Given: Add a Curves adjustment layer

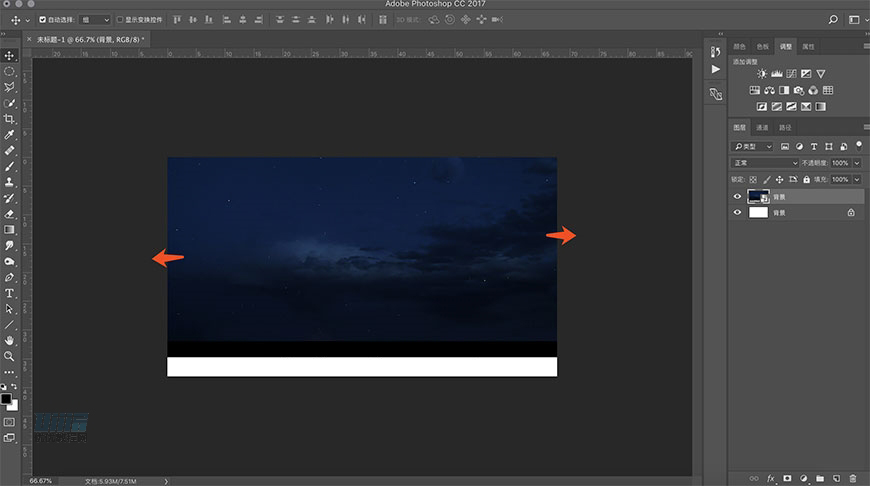Looking at the screenshot, I should pyautogui.click(x=791, y=74).
